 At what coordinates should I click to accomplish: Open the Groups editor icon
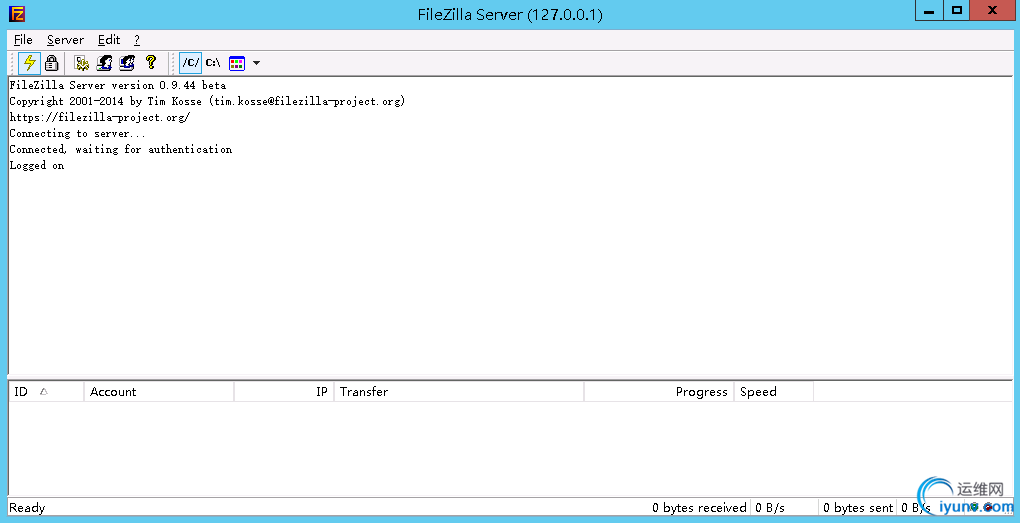(x=127, y=62)
